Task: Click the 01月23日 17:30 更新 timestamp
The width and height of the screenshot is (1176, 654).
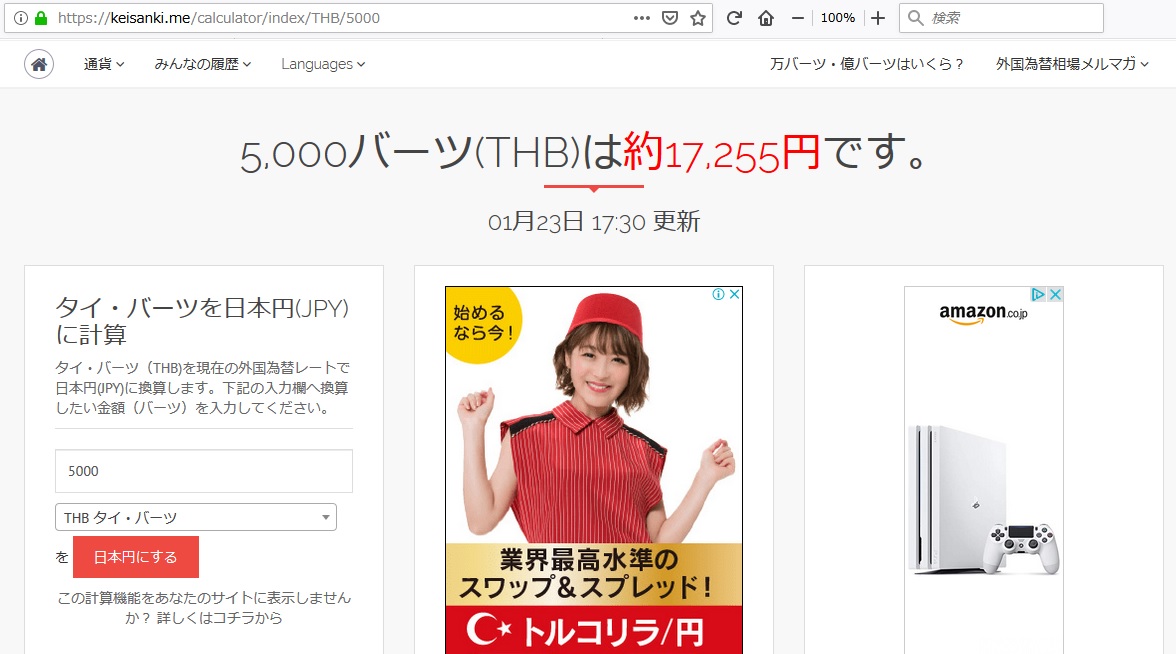Action: (x=594, y=222)
